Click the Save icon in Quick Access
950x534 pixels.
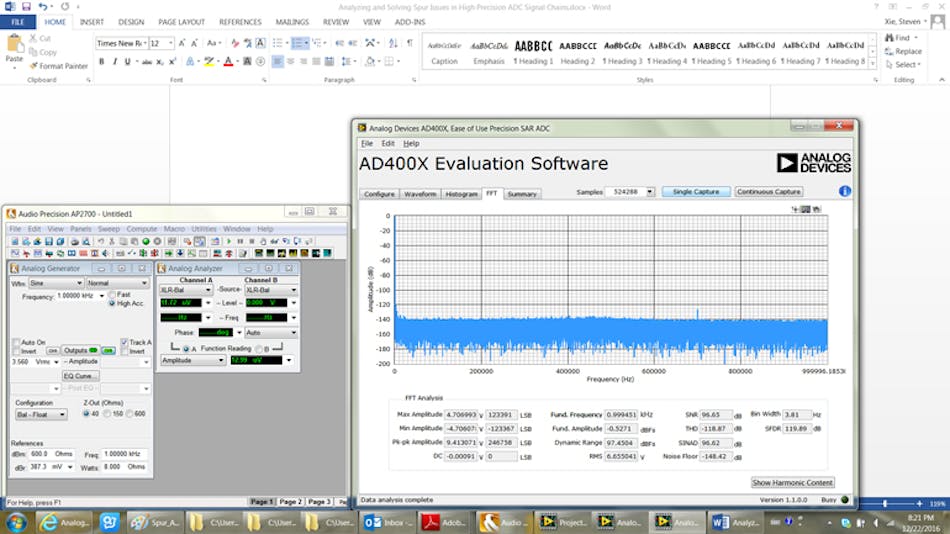(x=25, y=6)
